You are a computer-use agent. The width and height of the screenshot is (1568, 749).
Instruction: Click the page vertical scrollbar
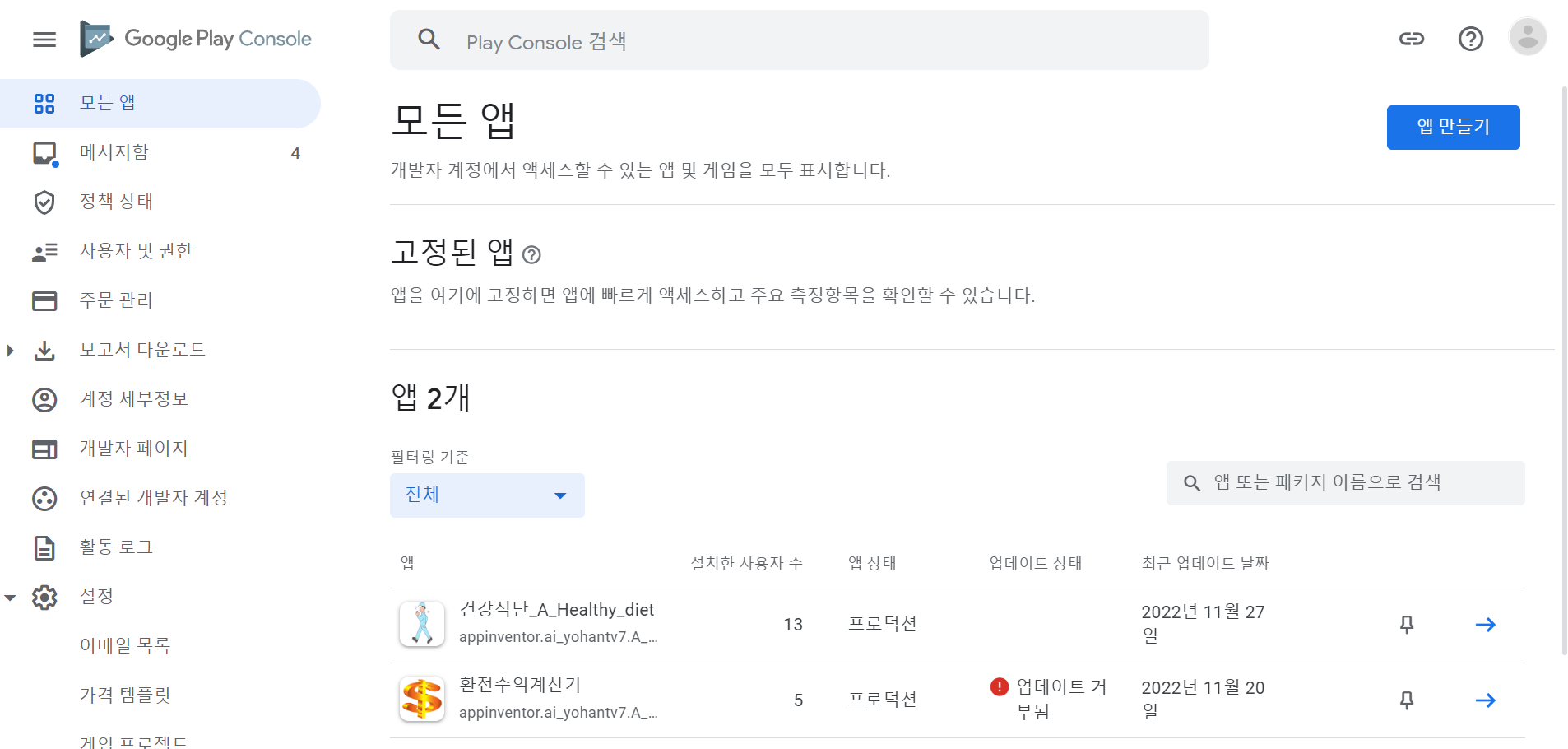click(1564, 370)
